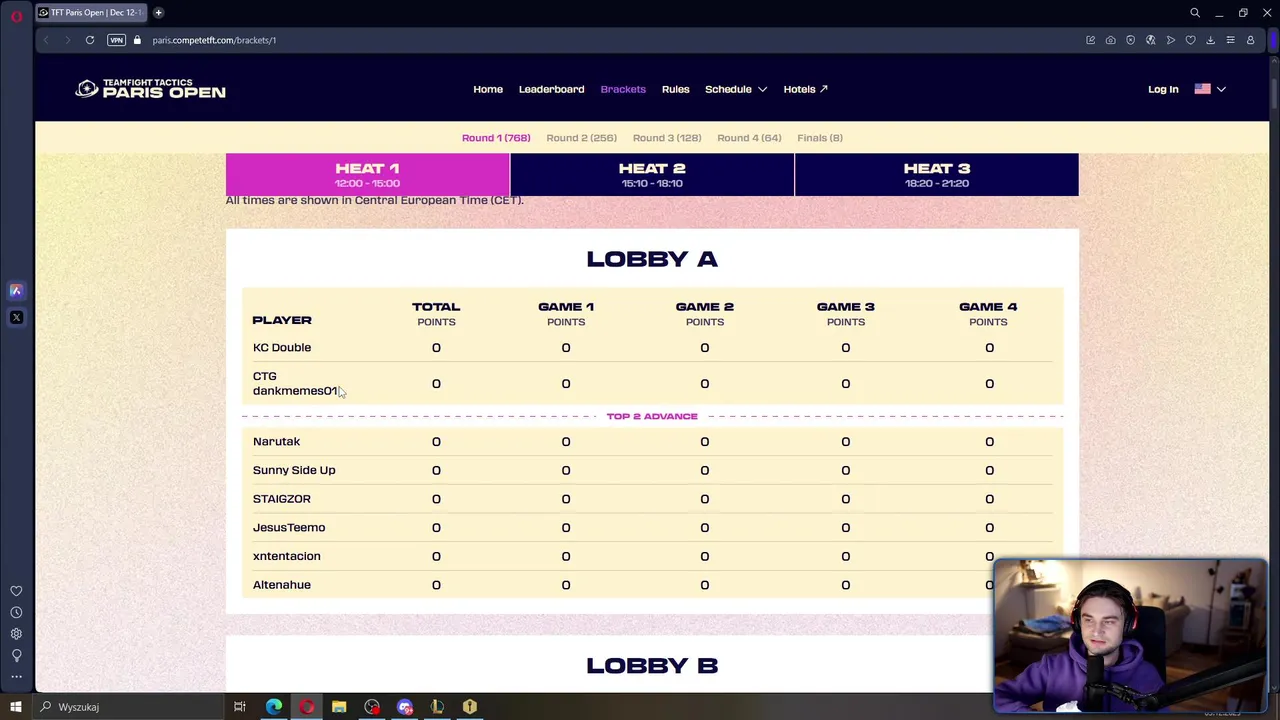The image size is (1280, 720).
Task: Click the LOBBY A heading
Action: 652,259
